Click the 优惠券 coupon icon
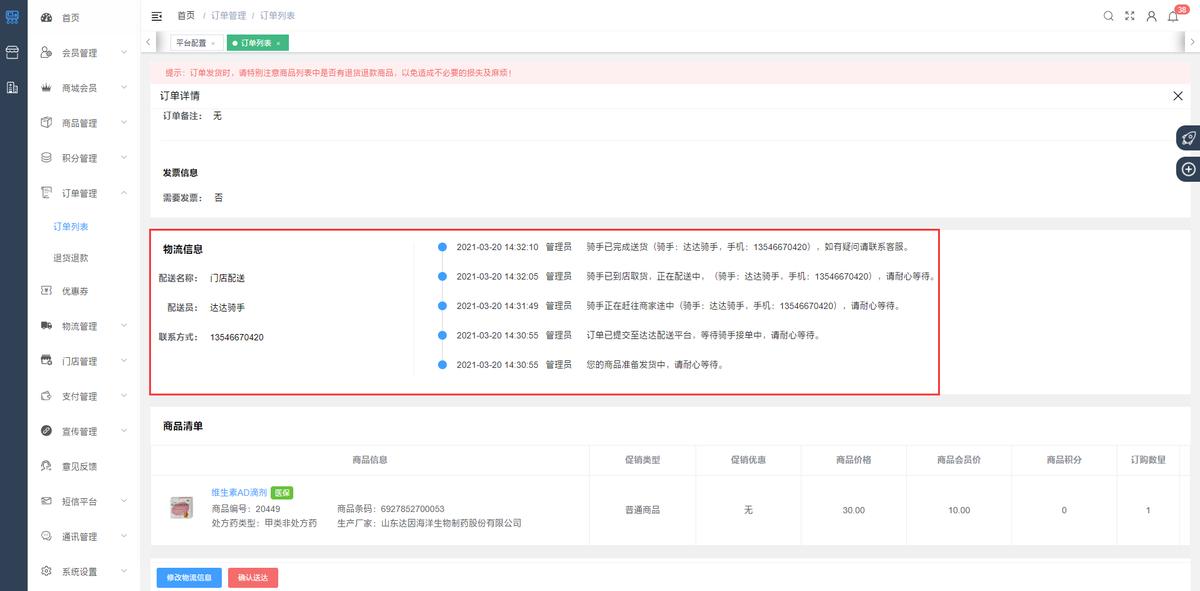Screen dimensions: 1200x591 [x=46, y=291]
